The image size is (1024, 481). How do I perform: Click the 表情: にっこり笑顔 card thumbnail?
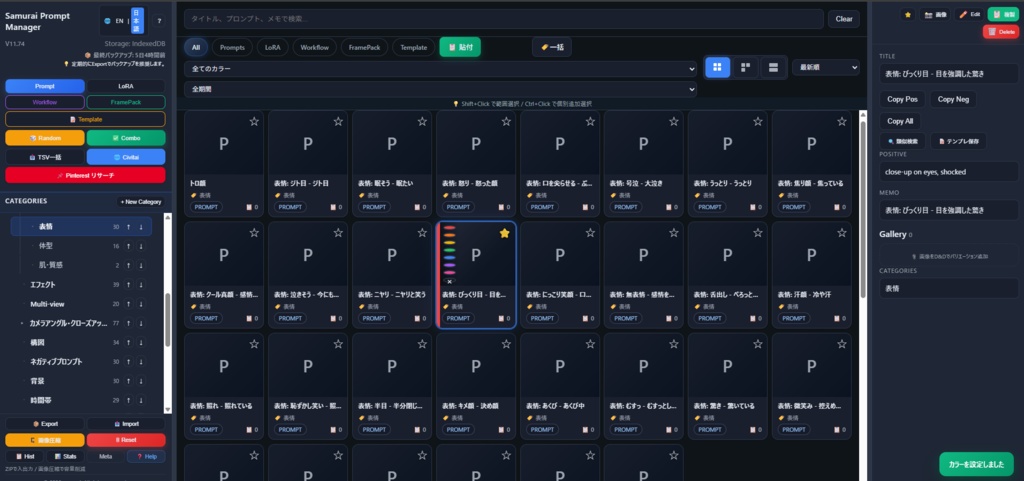pos(560,255)
